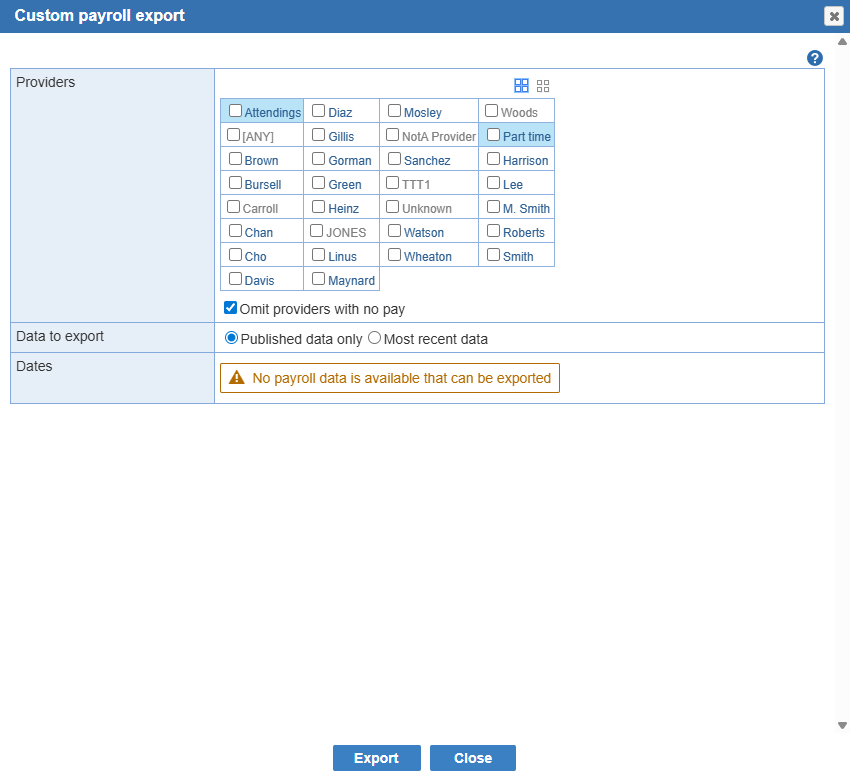Check the [ANY] provider checkbox
850x779 pixels.
coord(233,134)
